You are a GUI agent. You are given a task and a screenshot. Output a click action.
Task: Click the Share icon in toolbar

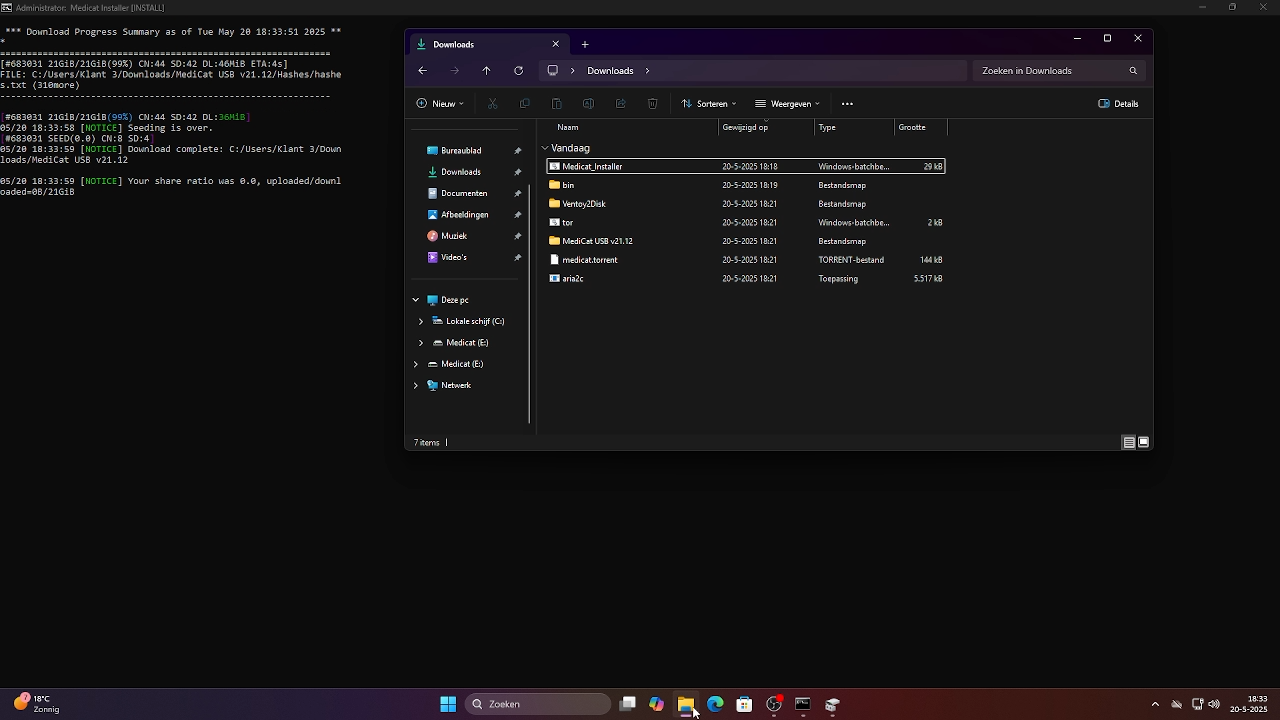[620, 104]
